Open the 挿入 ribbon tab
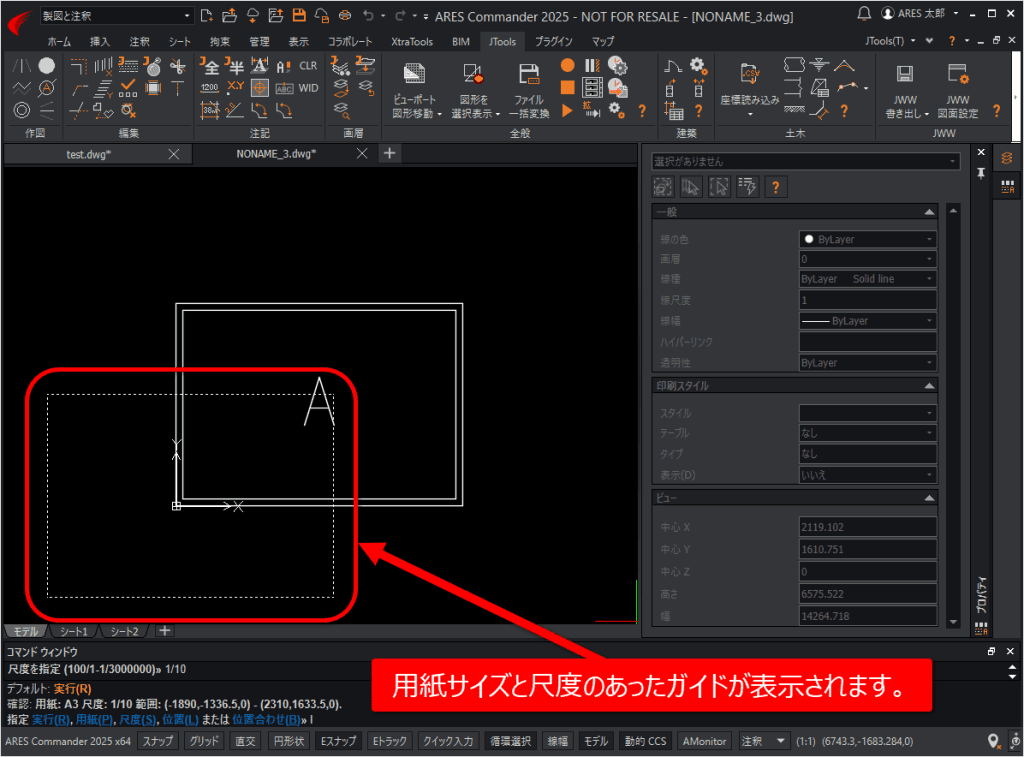The width and height of the screenshot is (1024, 757). (x=100, y=41)
